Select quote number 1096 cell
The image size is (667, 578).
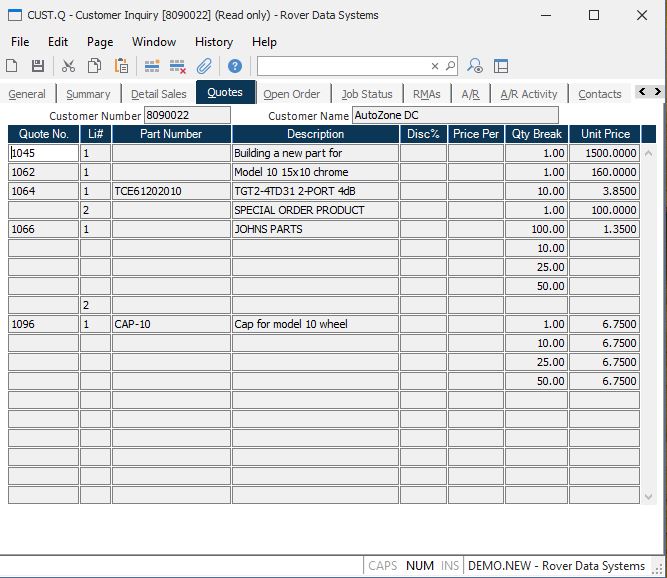coord(43,324)
